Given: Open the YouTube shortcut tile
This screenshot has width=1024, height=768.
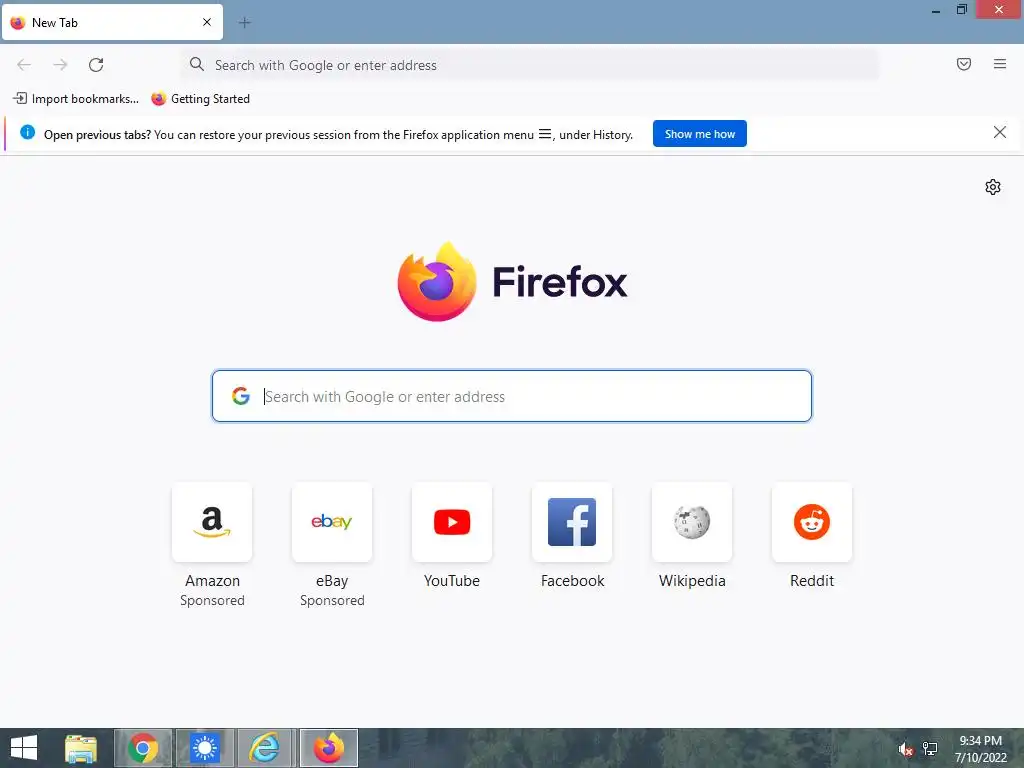Looking at the screenshot, I should pyautogui.click(x=452, y=522).
